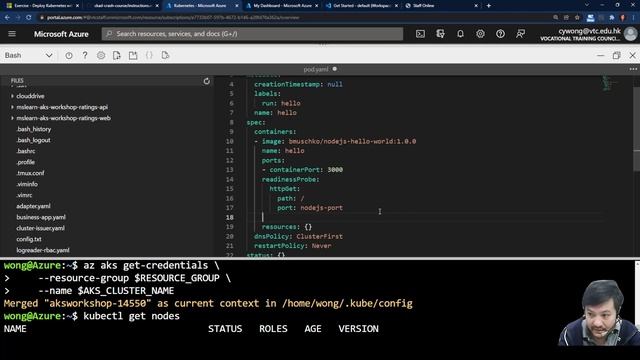
Task: Click the image name 'bmuschko/nodejs-hello-world:1.0.0'
Action: click(x=352, y=142)
